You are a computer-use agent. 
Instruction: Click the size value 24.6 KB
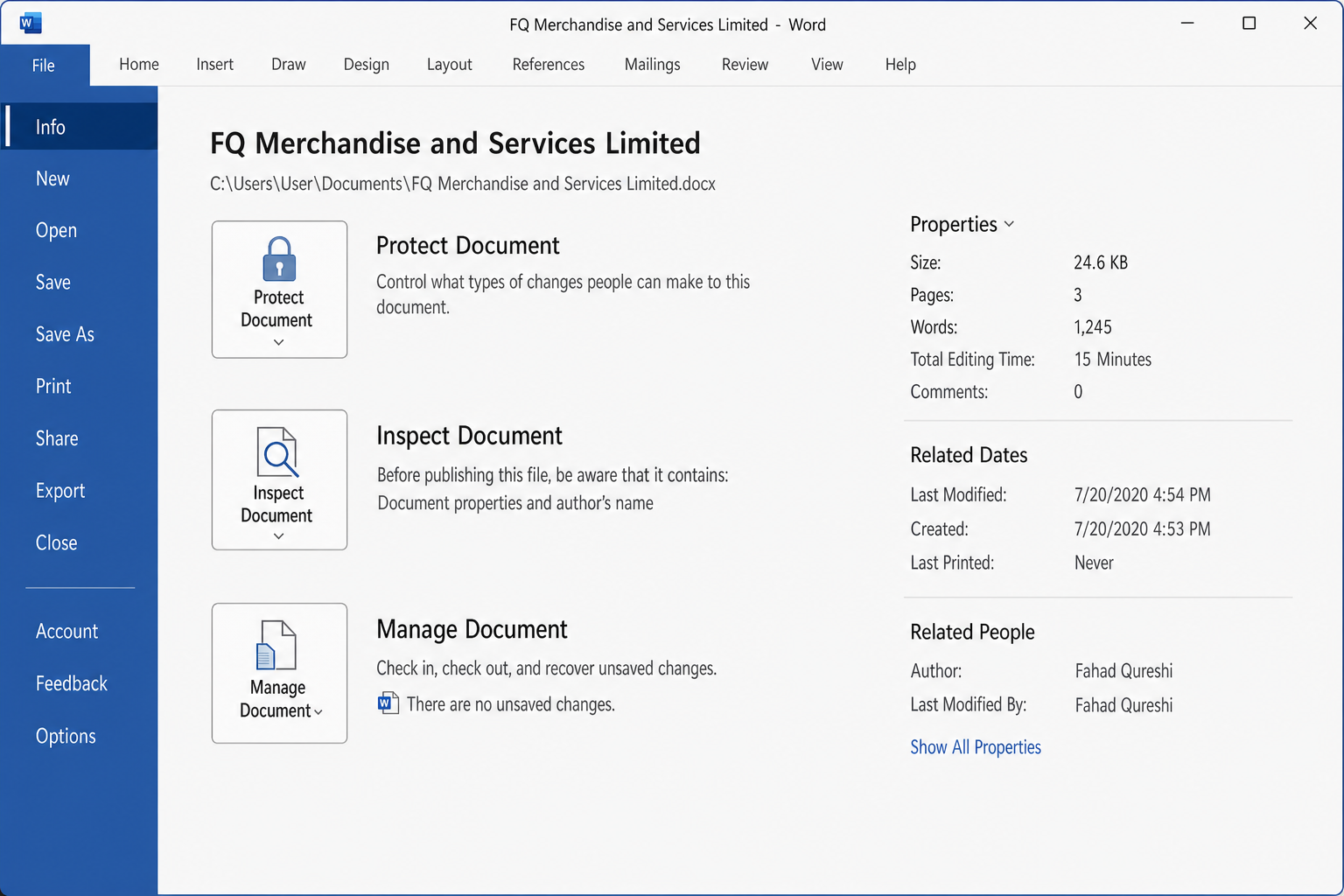pos(1101,262)
